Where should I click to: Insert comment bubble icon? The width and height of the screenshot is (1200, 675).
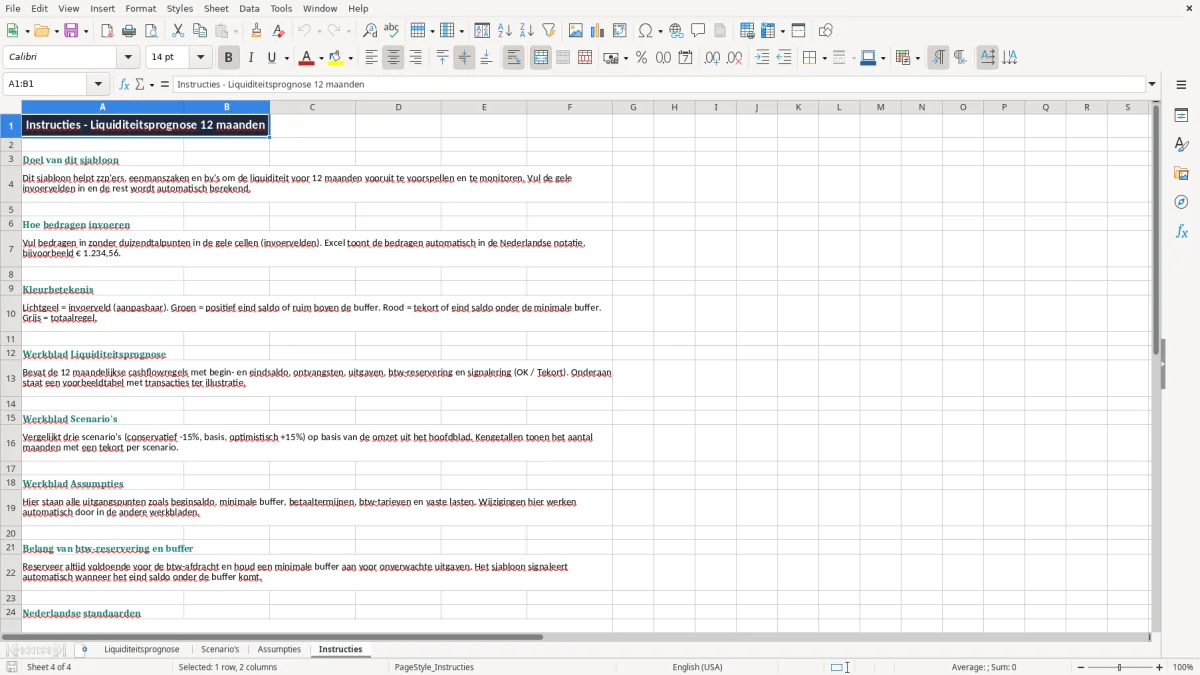(x=698, y=31)
